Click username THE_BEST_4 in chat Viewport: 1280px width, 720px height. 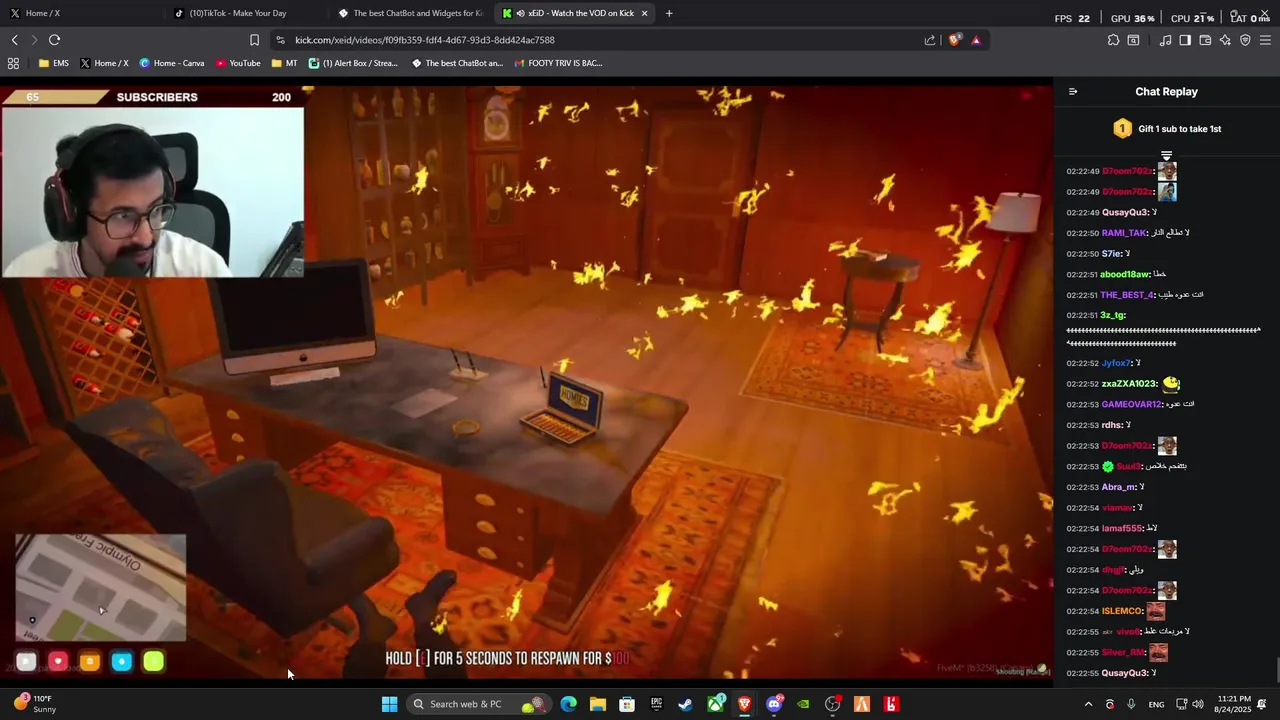point(1127,295)
